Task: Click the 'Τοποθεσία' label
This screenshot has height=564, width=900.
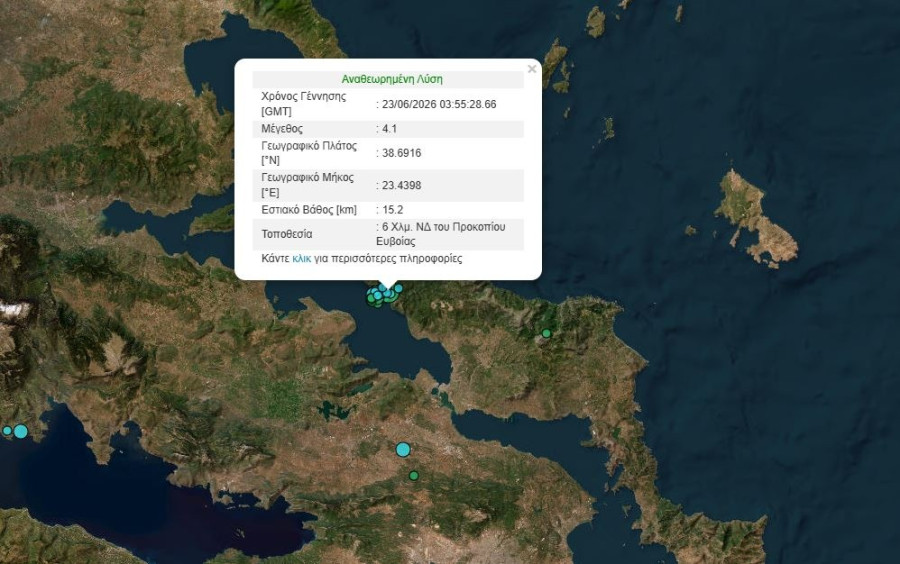Action: pos(287,234)
